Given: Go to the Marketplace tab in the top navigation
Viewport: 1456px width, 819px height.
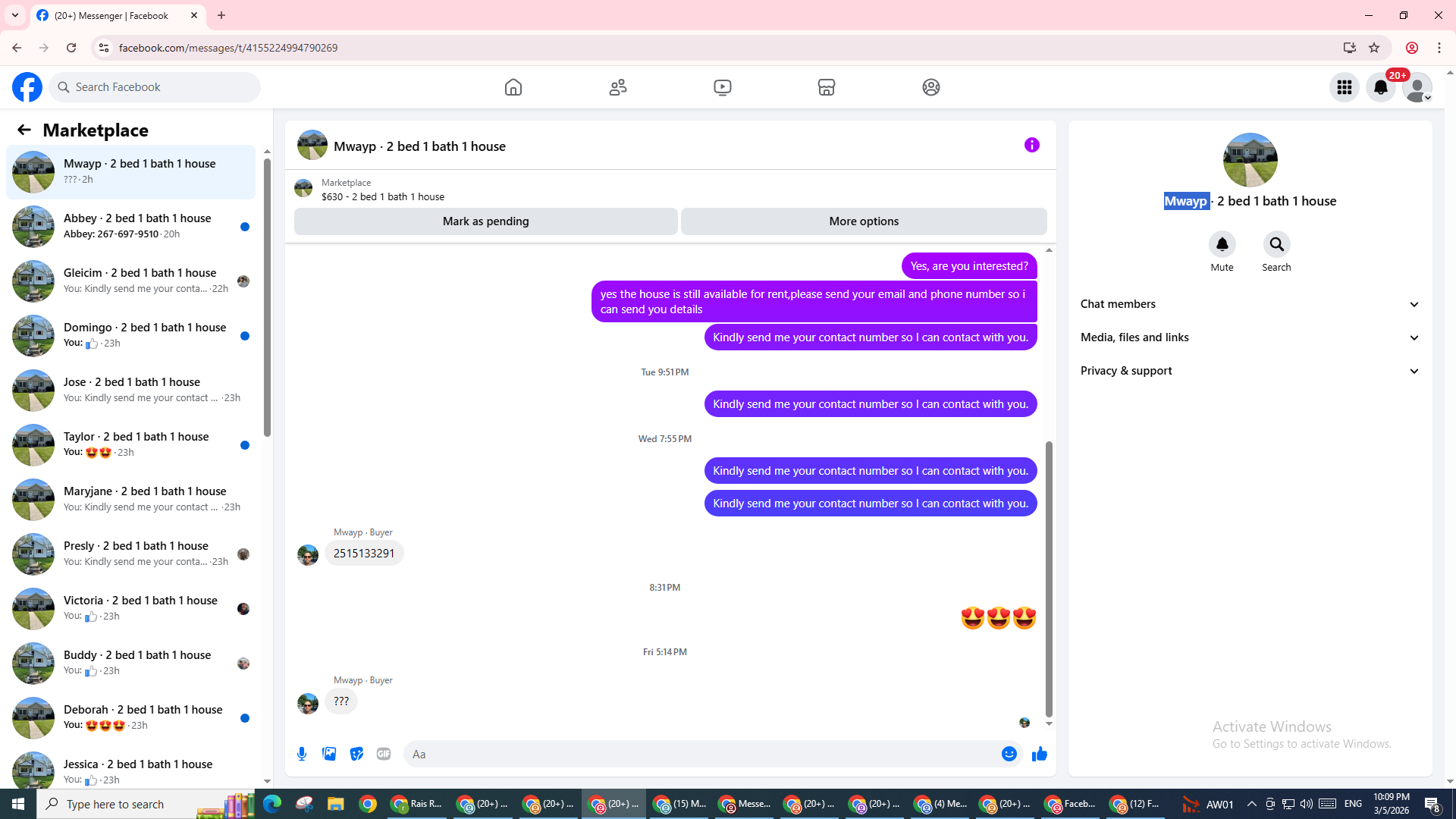Looking at the screenshot, I should pos(826,87).
